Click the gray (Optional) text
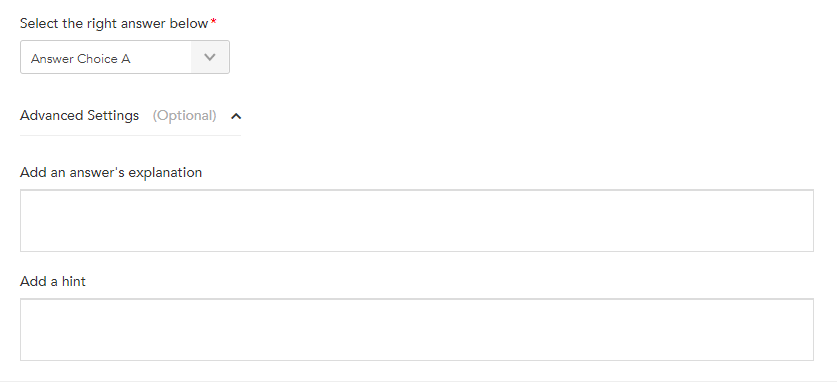This screenshot has height=387, width=837. 184,115
